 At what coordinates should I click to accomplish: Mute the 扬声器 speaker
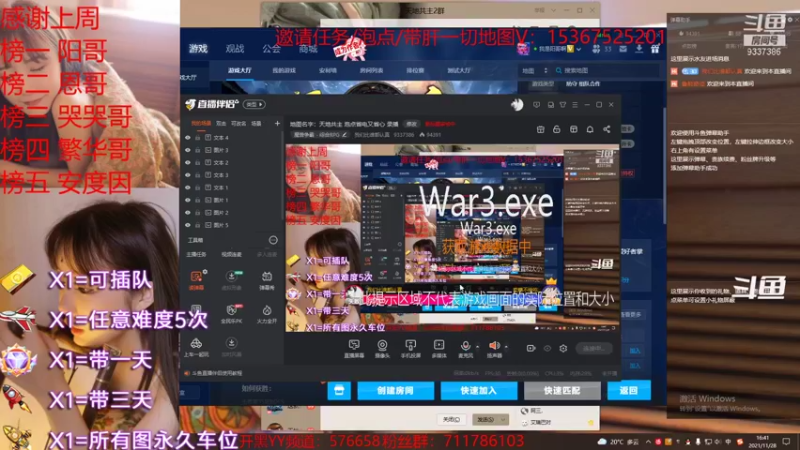tap(493, 348)
